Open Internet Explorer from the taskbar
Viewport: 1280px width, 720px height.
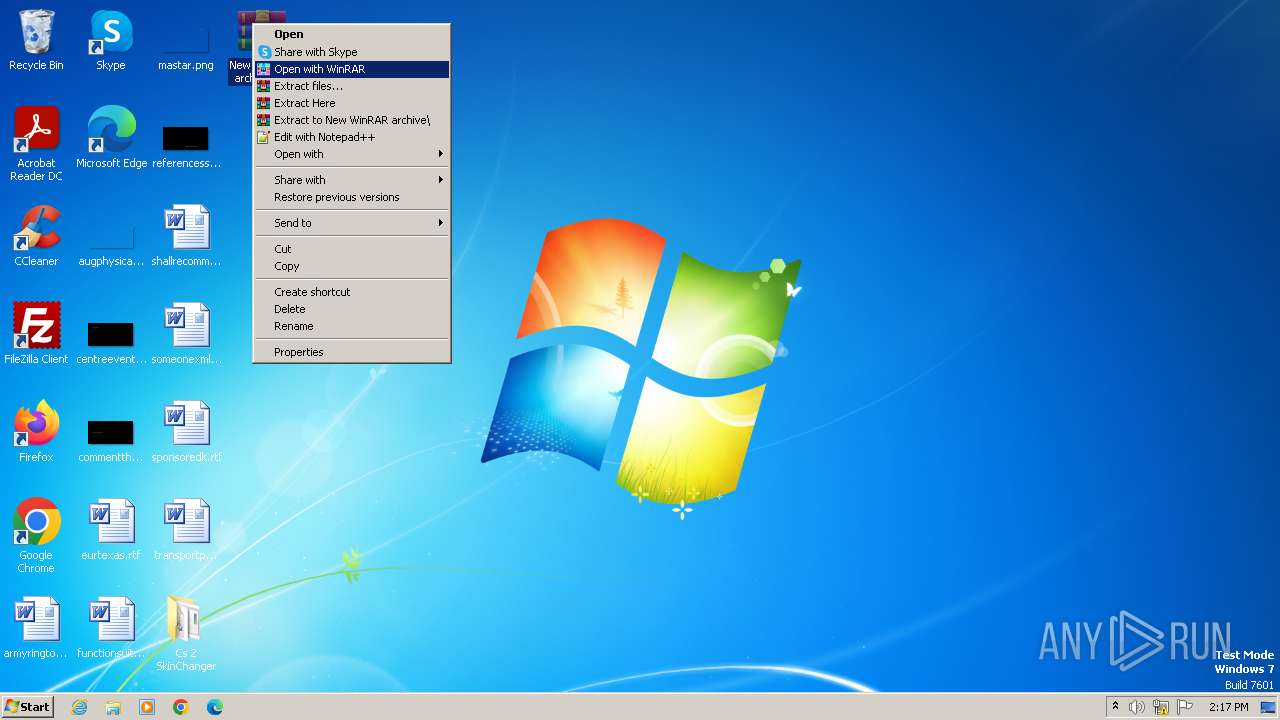pyautogui.click(x=79, y=707)
